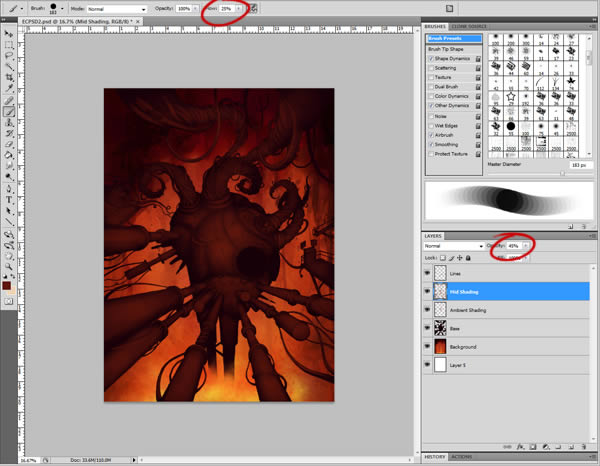Select the History Brush tool
The height and width of the screenshot is (466, 600).
(8, 134)
